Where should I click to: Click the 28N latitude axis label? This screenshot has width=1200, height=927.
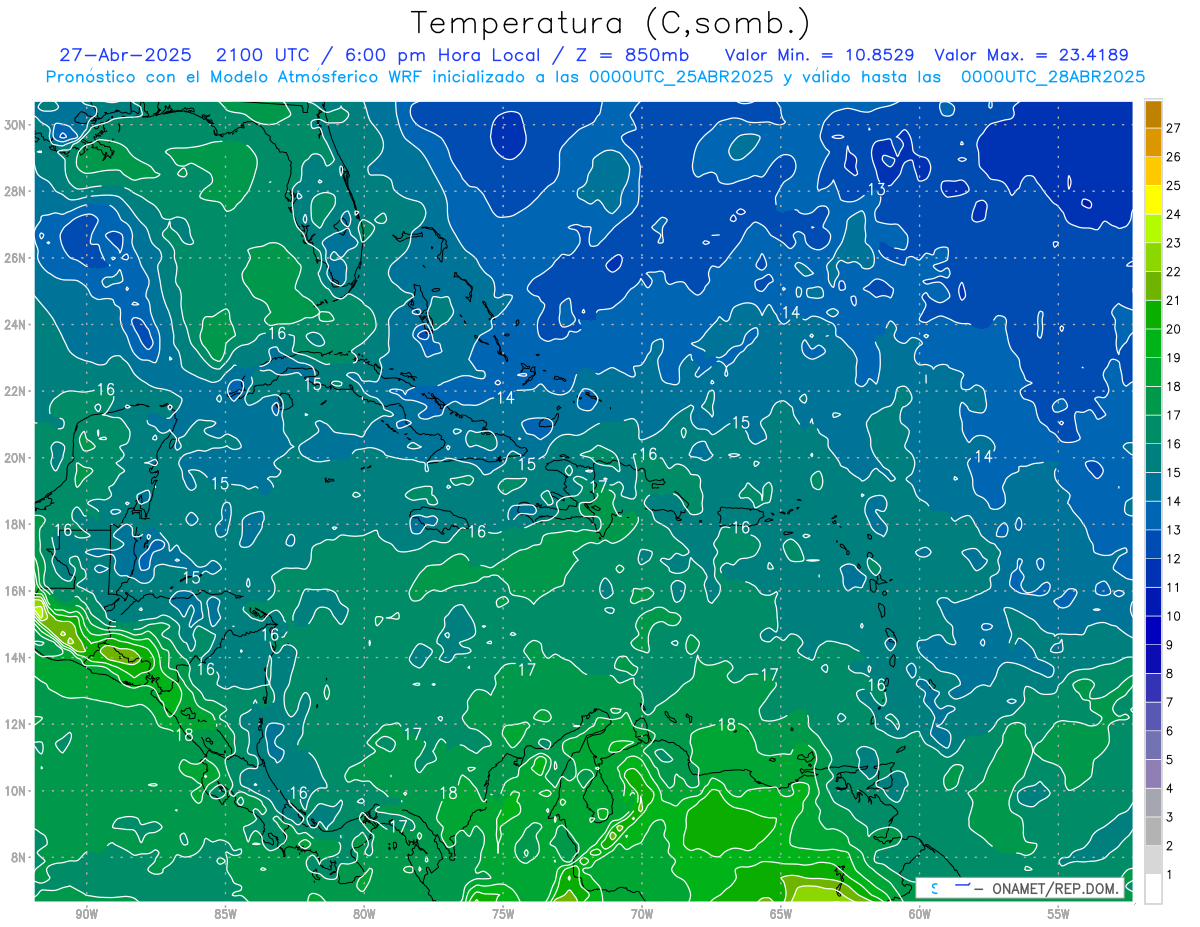pyautogui.click(x=16, y=191)
